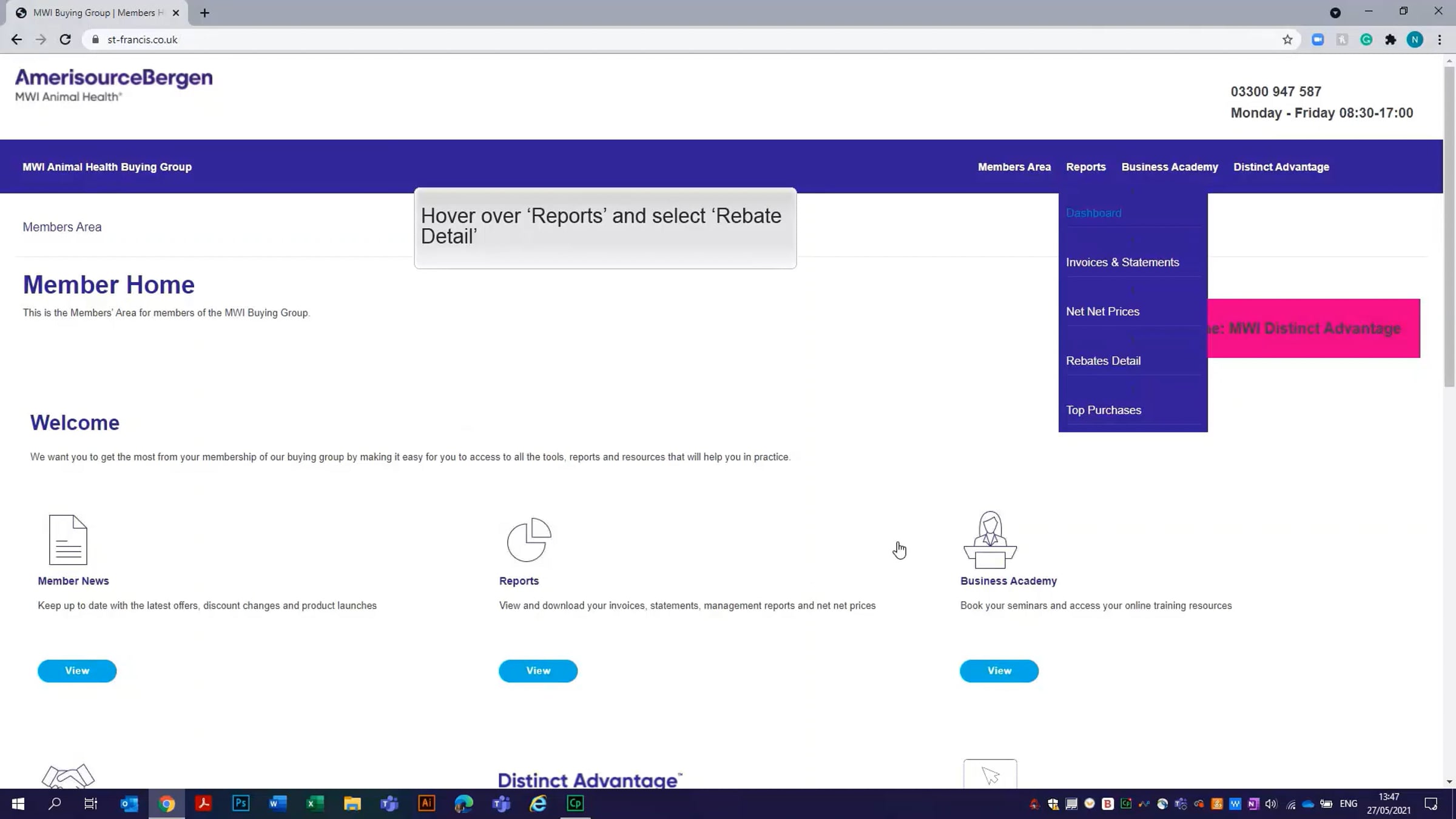Open the Windows Start menu

[18, 804]
